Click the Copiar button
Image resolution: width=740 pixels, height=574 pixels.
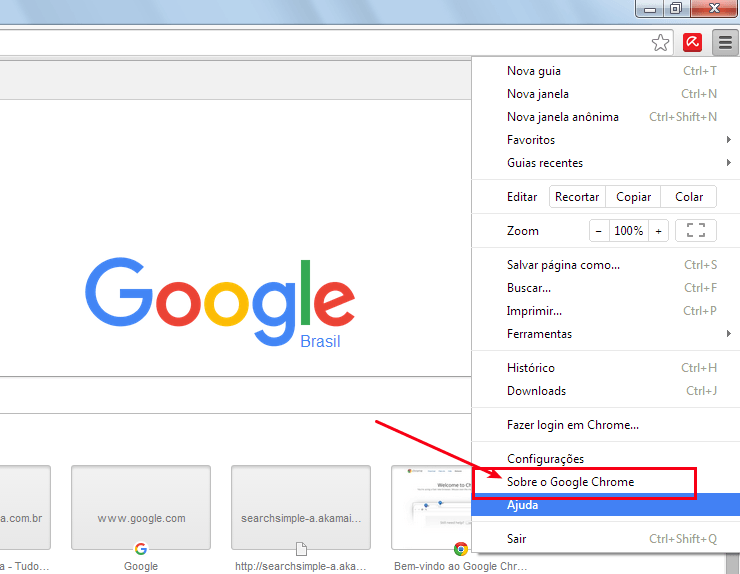click(633, 197)
